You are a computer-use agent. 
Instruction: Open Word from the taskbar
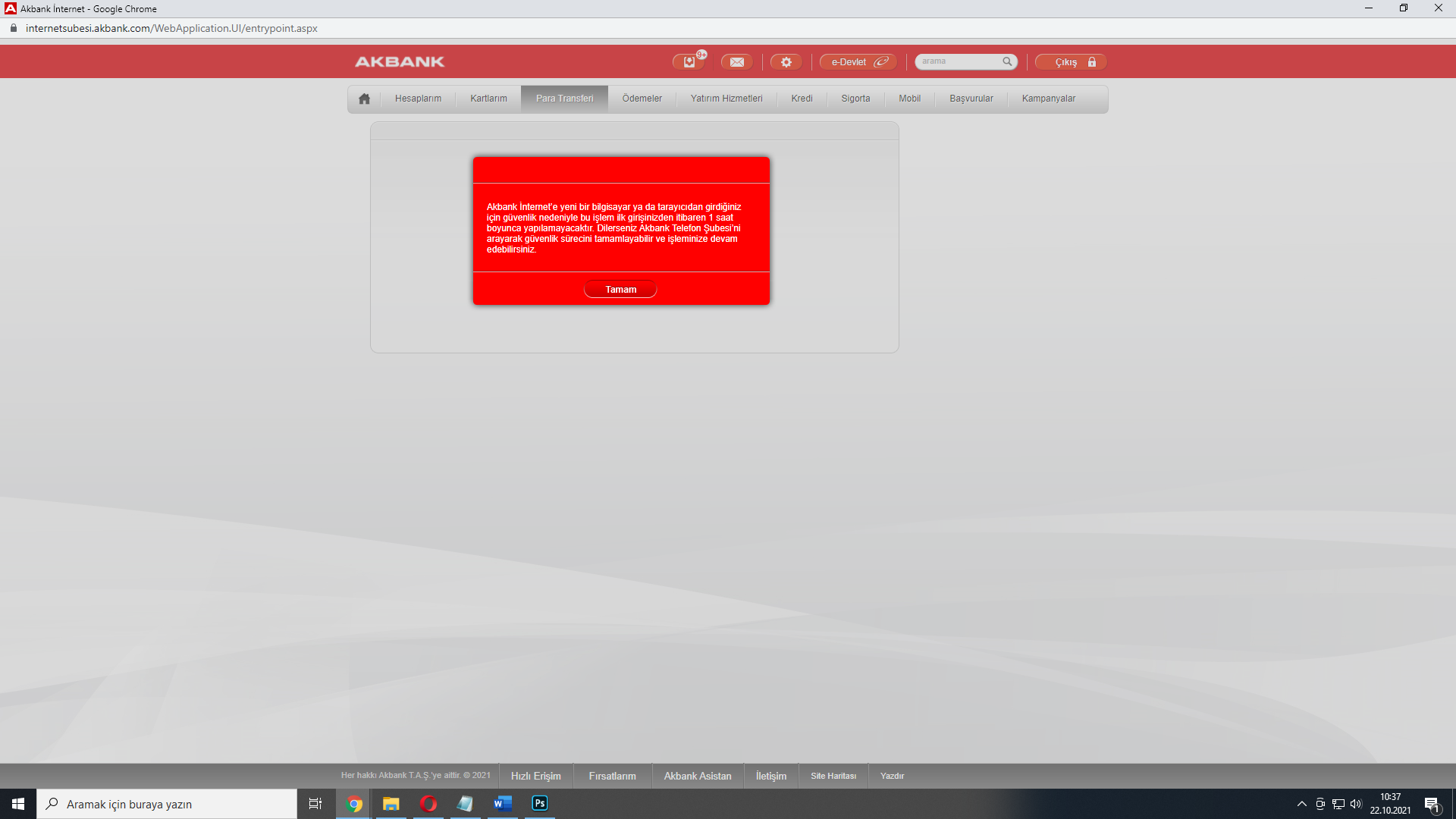(x=503, y=804)
